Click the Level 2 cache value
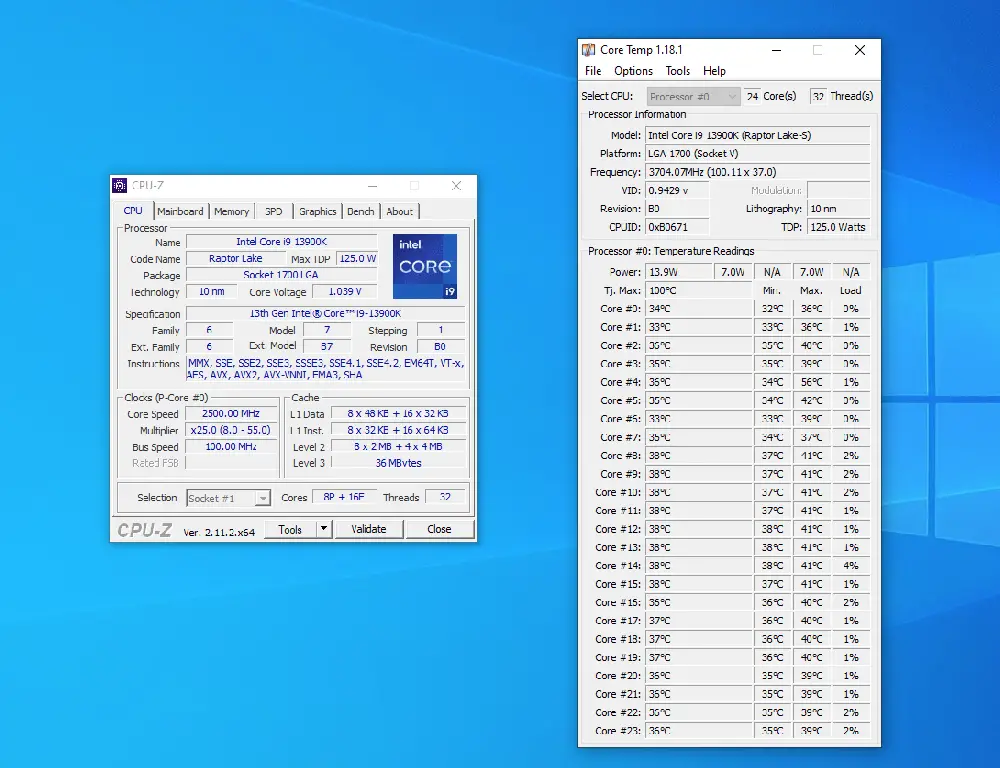1000x768 pixels. click(x=398, y=447)
